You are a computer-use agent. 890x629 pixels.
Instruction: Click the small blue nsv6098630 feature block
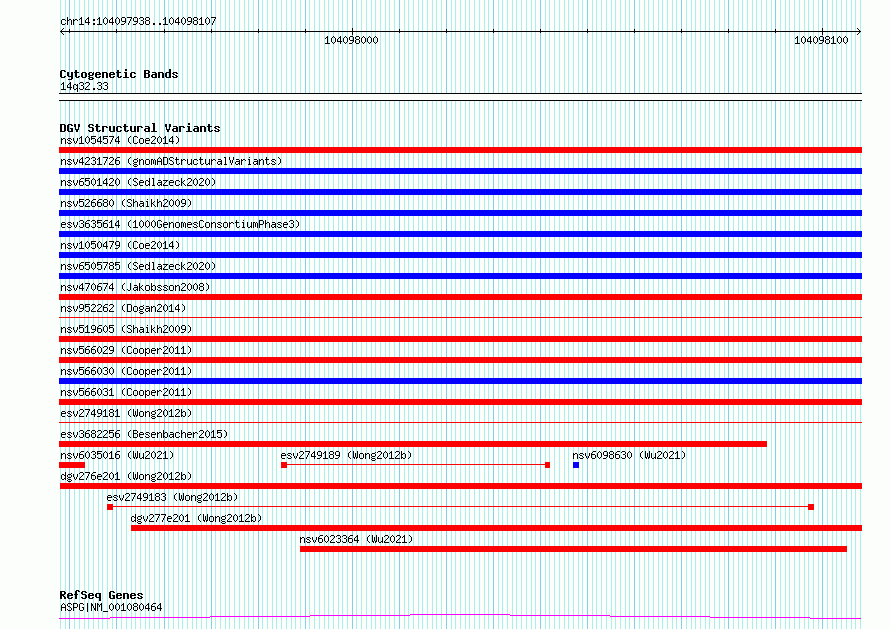click(576, 465)
